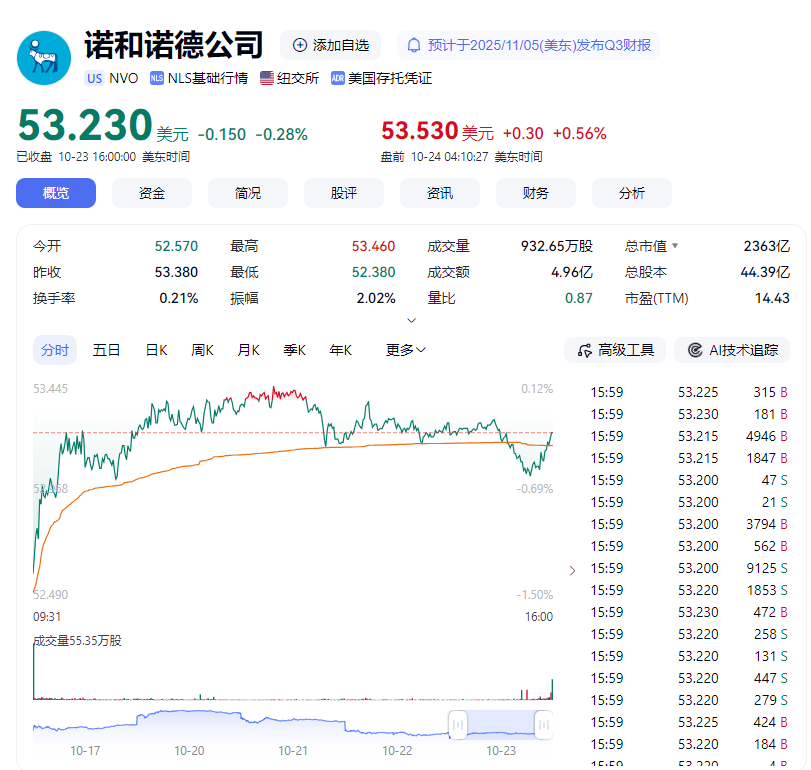Select the 分时 chart period
The height and width of the screenshot is (770, 811).
tap(55, 350)
